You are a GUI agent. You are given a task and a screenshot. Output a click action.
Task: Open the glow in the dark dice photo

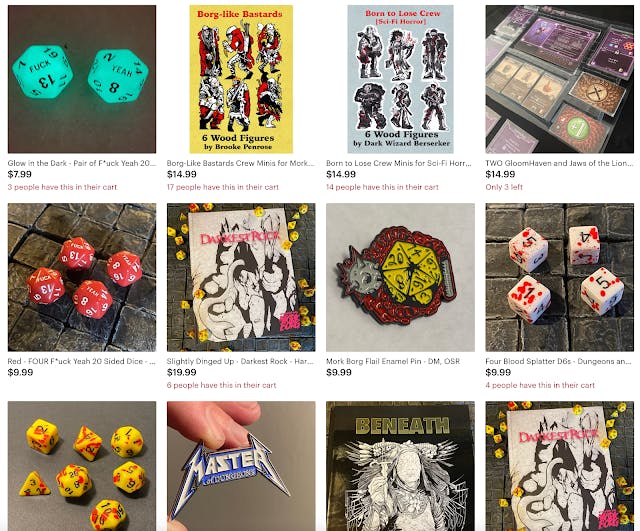click(x=82, y=79)
